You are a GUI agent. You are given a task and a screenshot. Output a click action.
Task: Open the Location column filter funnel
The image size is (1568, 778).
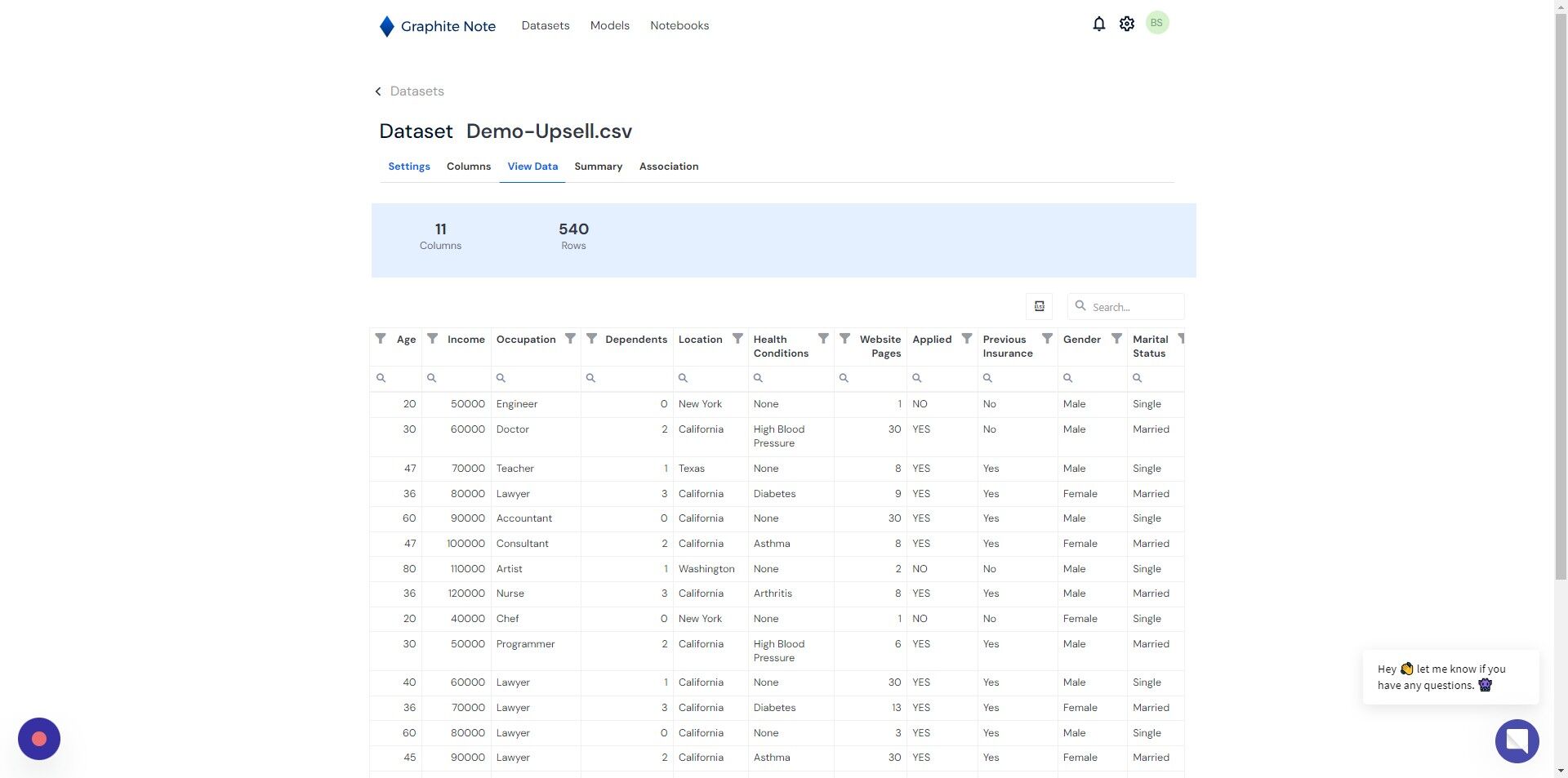737,338
